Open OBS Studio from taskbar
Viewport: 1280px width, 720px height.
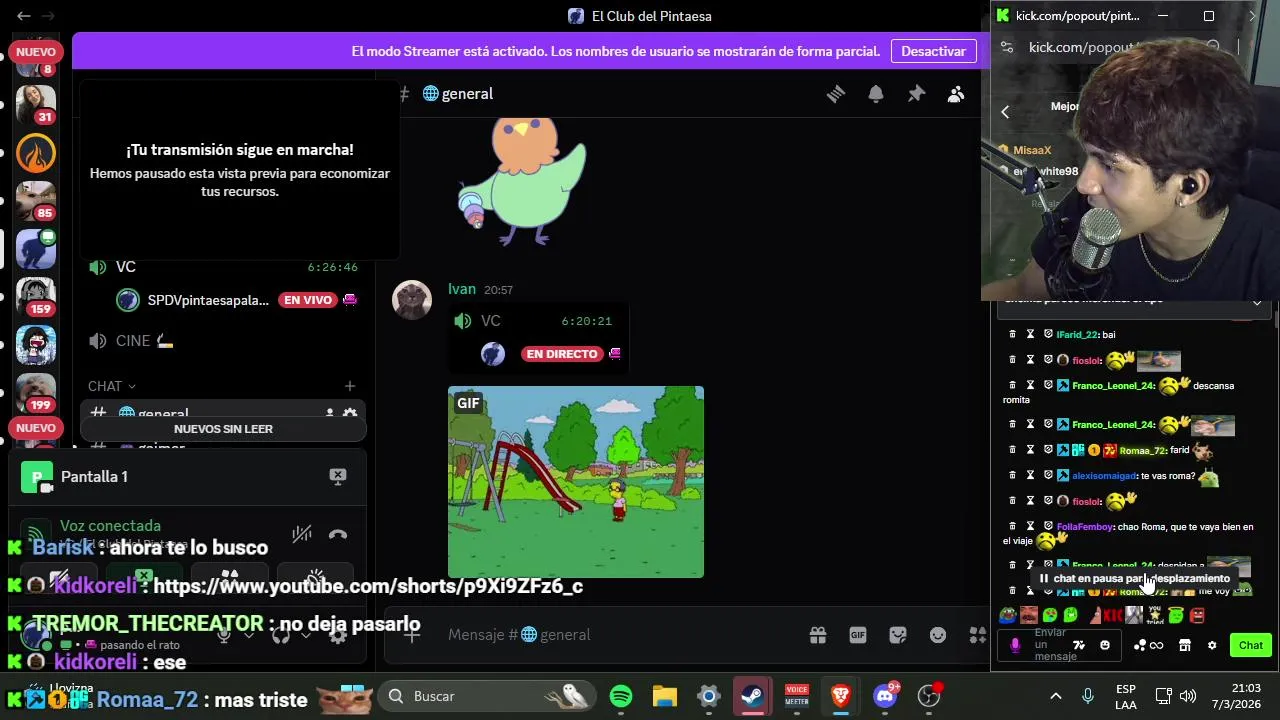[x=929, y=696]
